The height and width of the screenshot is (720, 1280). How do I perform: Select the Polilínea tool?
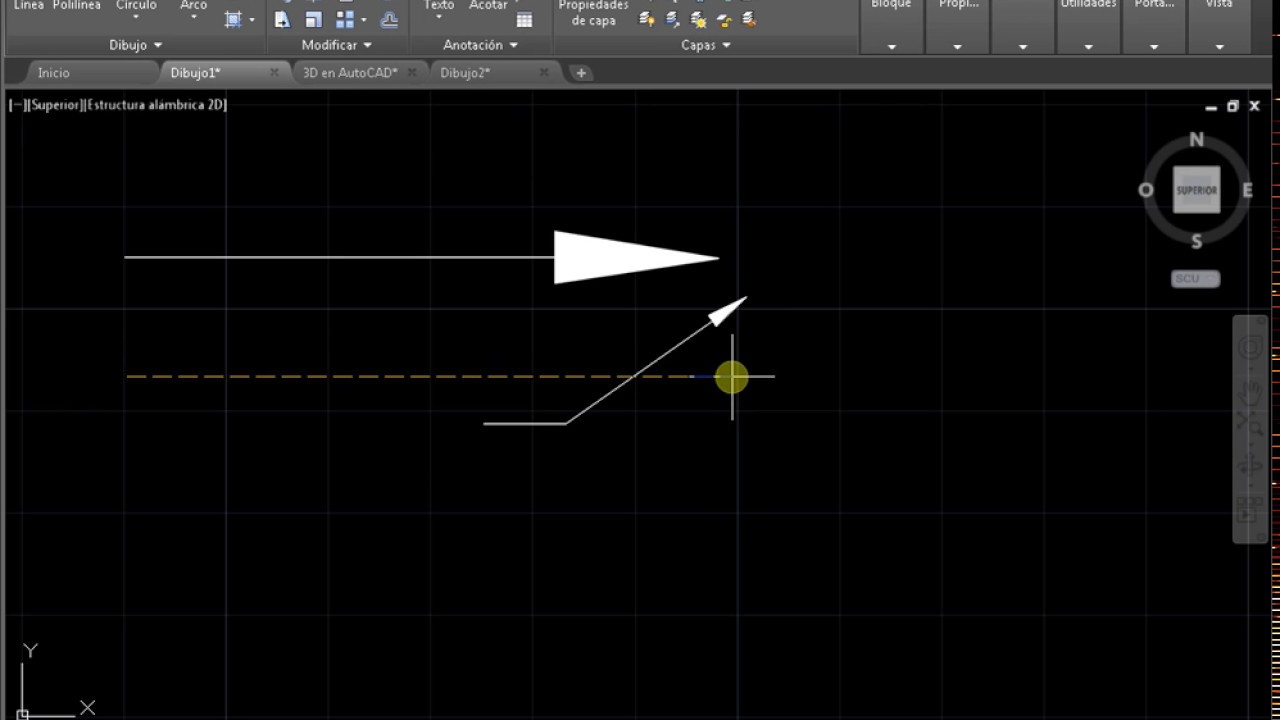click(x=77, y=5)
